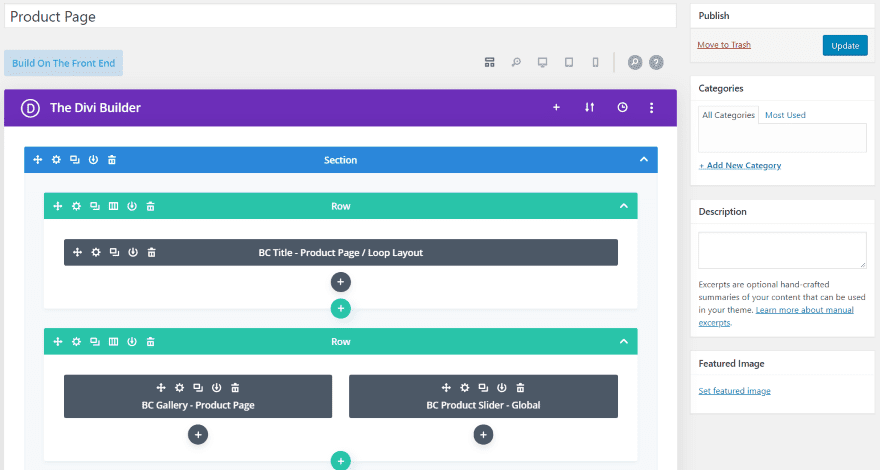Viewport: 880px width, 470px height.
Task: Click the Set featured image link
Action: 734,391
